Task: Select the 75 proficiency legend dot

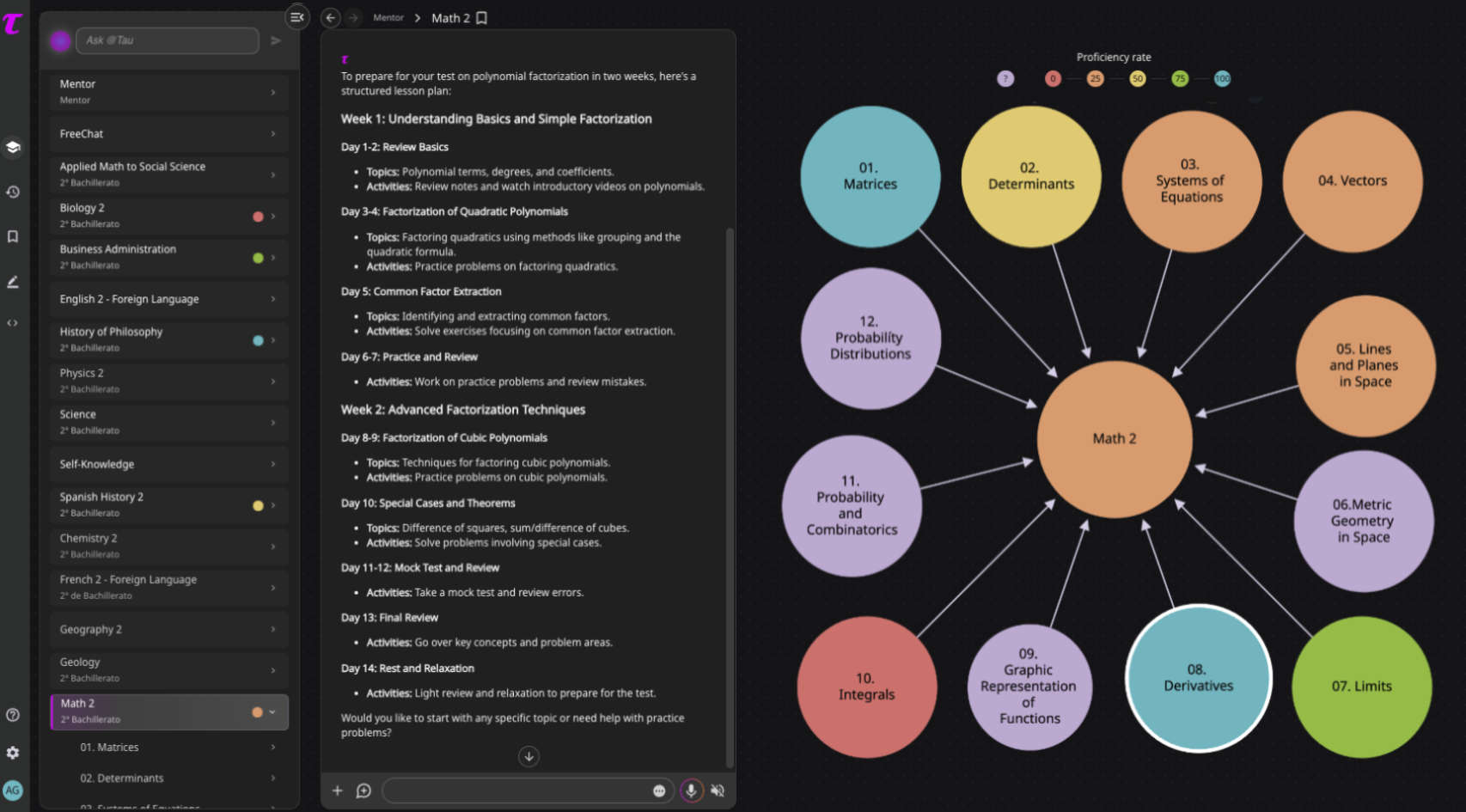Action: pos(1180,79)
